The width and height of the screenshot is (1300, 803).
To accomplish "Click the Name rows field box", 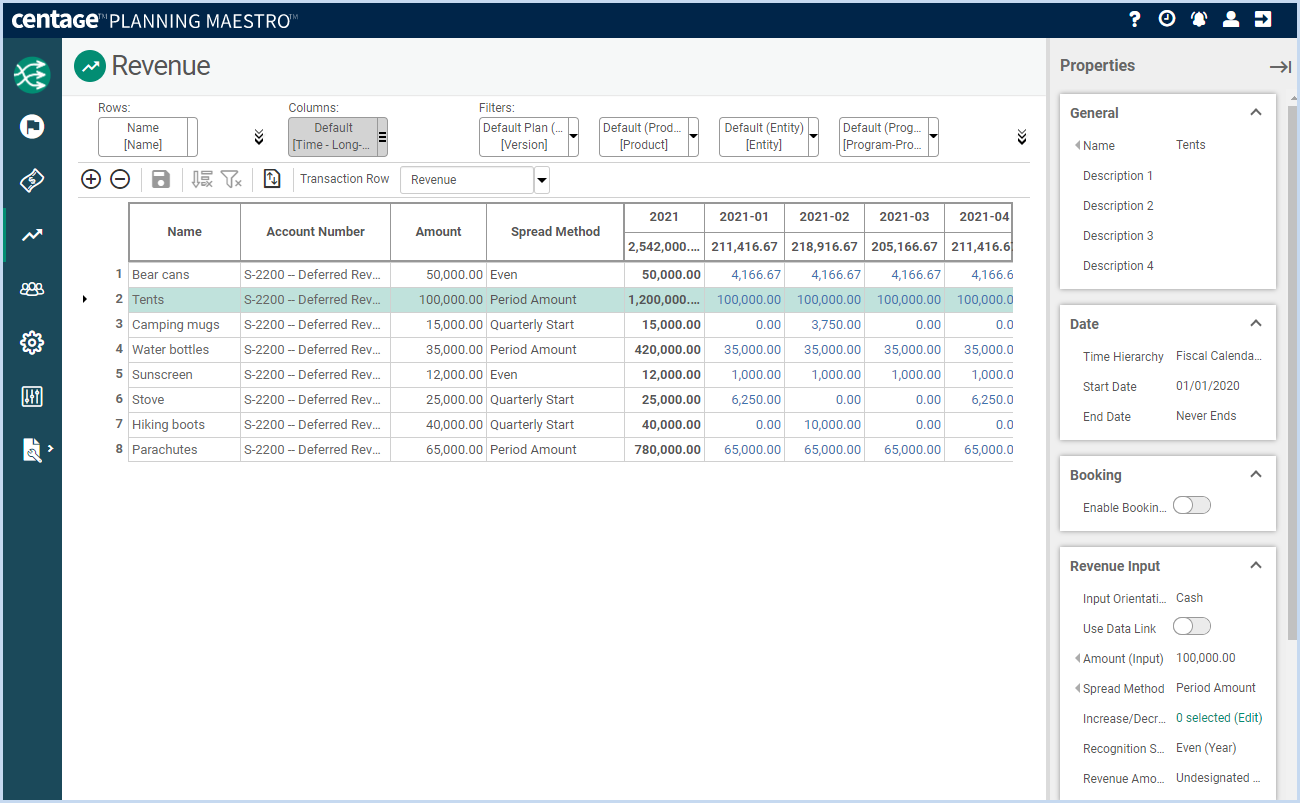I will pos(143,137).
